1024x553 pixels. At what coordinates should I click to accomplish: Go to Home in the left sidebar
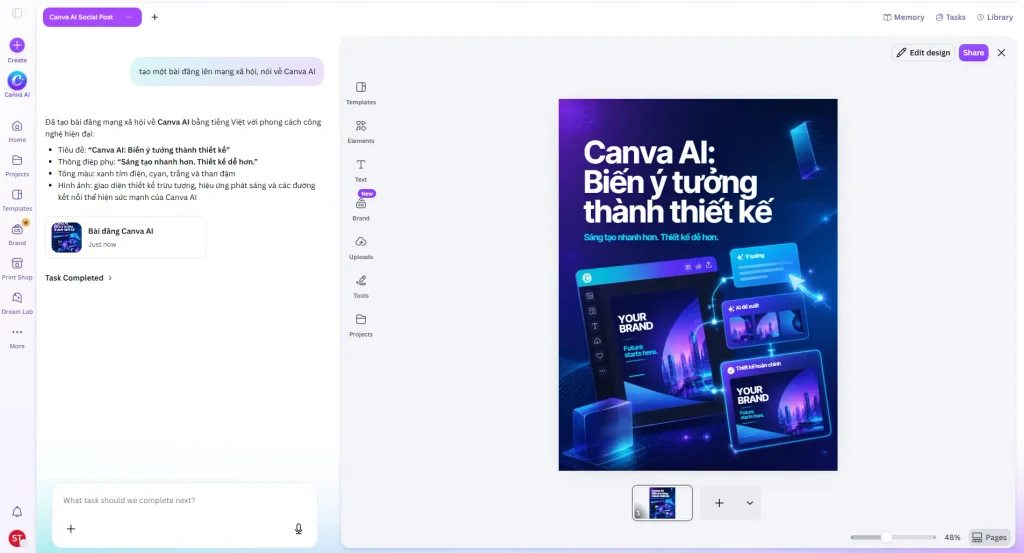(17, 131)
